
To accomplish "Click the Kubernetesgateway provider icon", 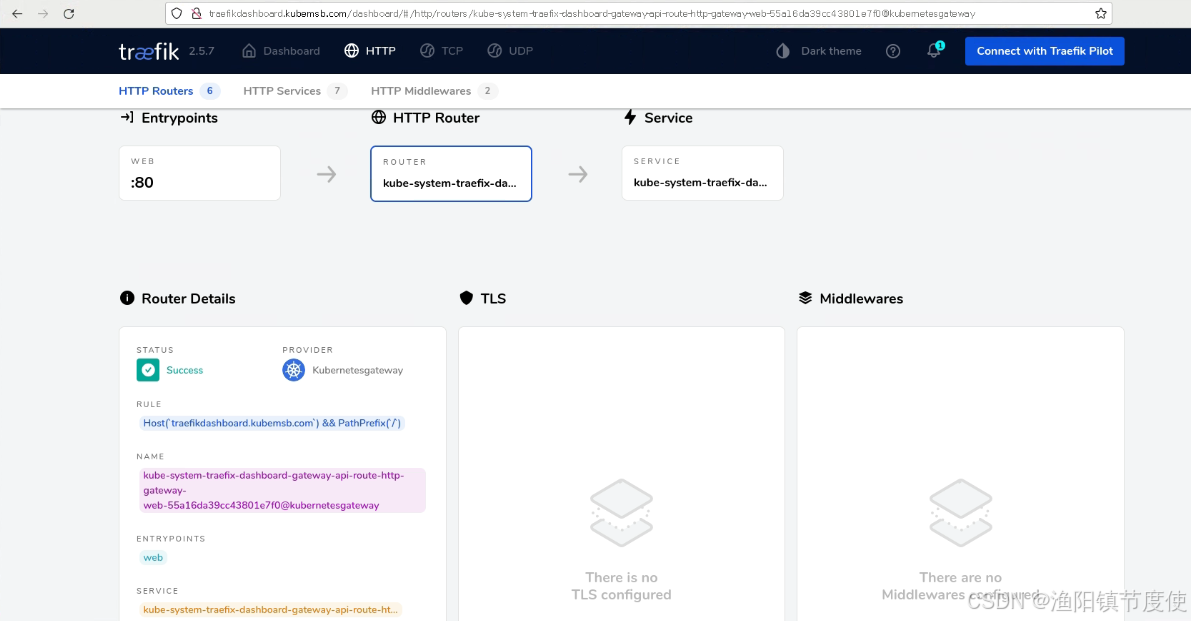I will (x=293, y=370).
